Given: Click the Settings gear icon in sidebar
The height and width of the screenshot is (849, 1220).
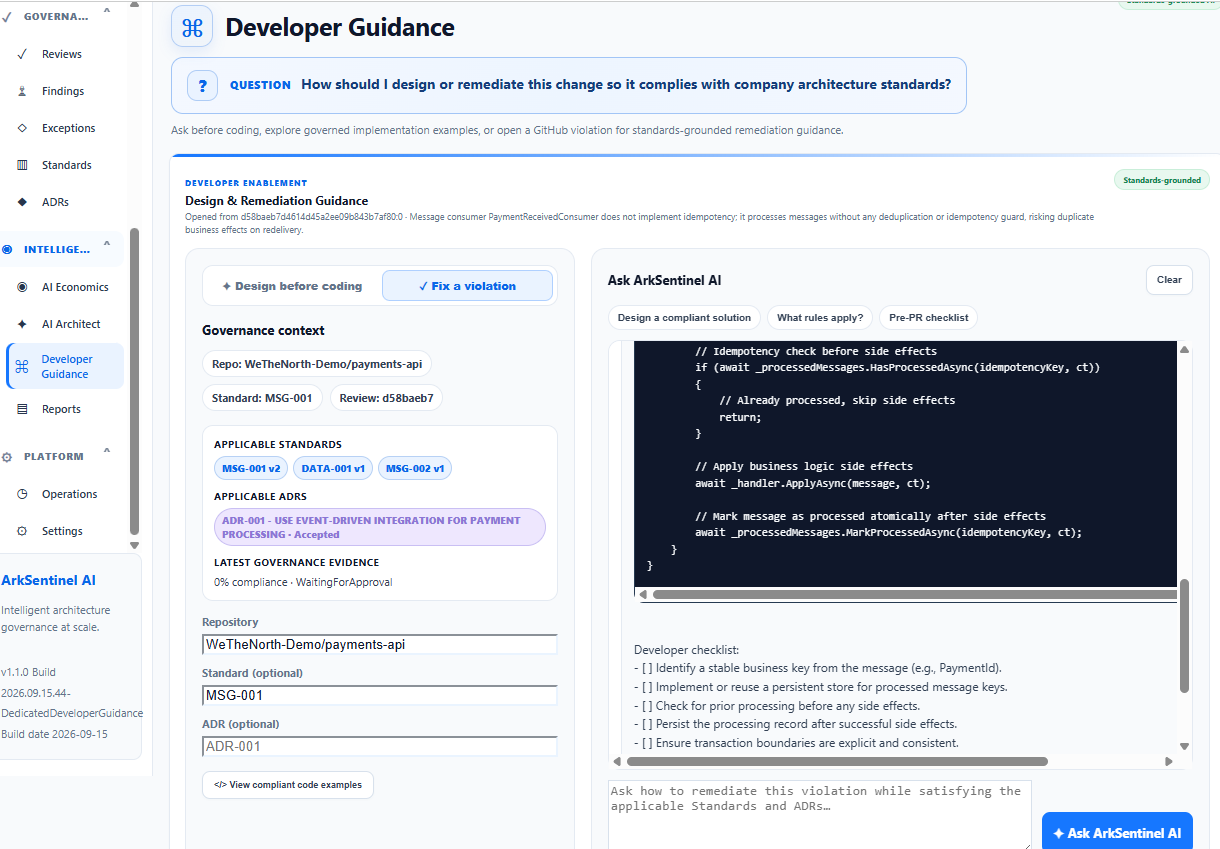Looking at the screenshot, I should pyautogui.click(x=22, y=531).
